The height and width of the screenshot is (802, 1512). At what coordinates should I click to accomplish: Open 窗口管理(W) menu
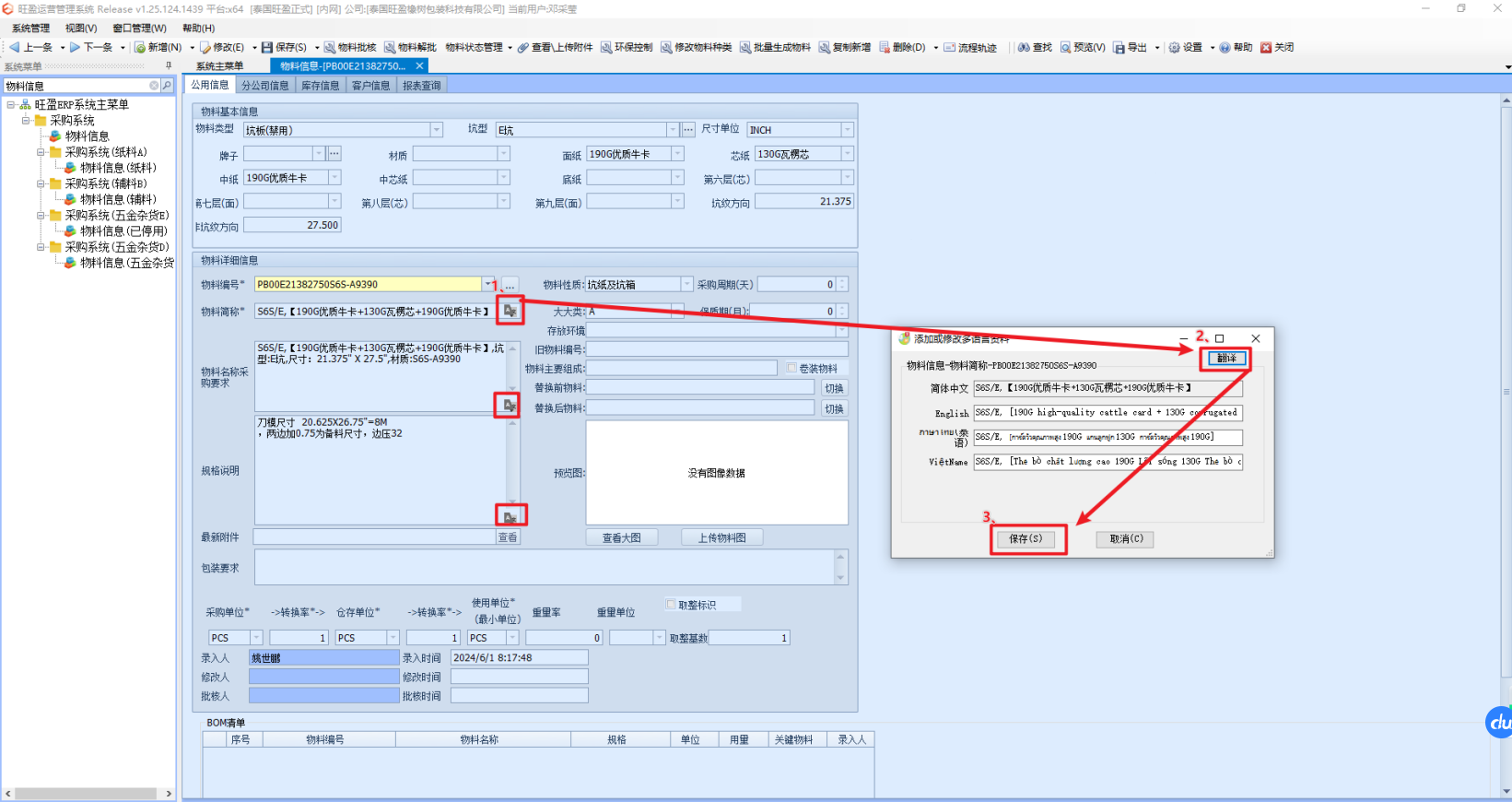tap(140, 29)
